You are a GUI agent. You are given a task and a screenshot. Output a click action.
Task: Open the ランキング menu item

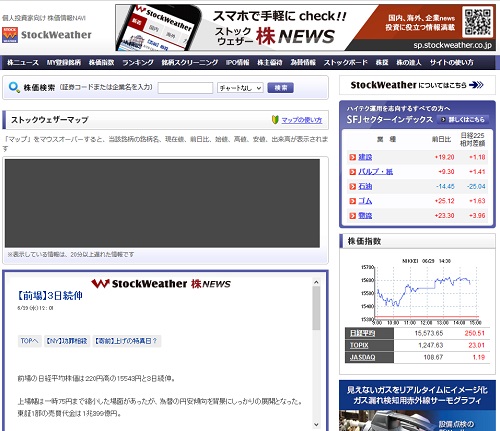pos(138,62)
